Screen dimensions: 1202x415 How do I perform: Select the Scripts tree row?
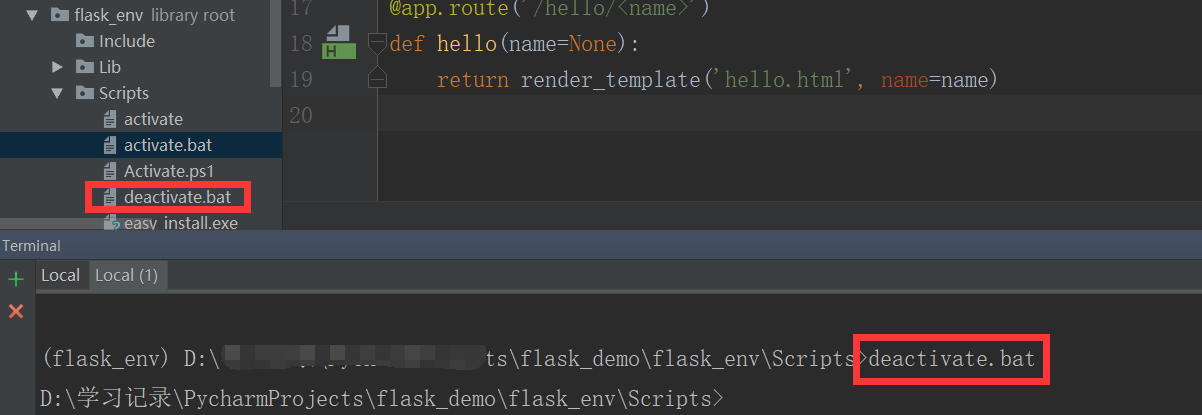tap(135, 93)
